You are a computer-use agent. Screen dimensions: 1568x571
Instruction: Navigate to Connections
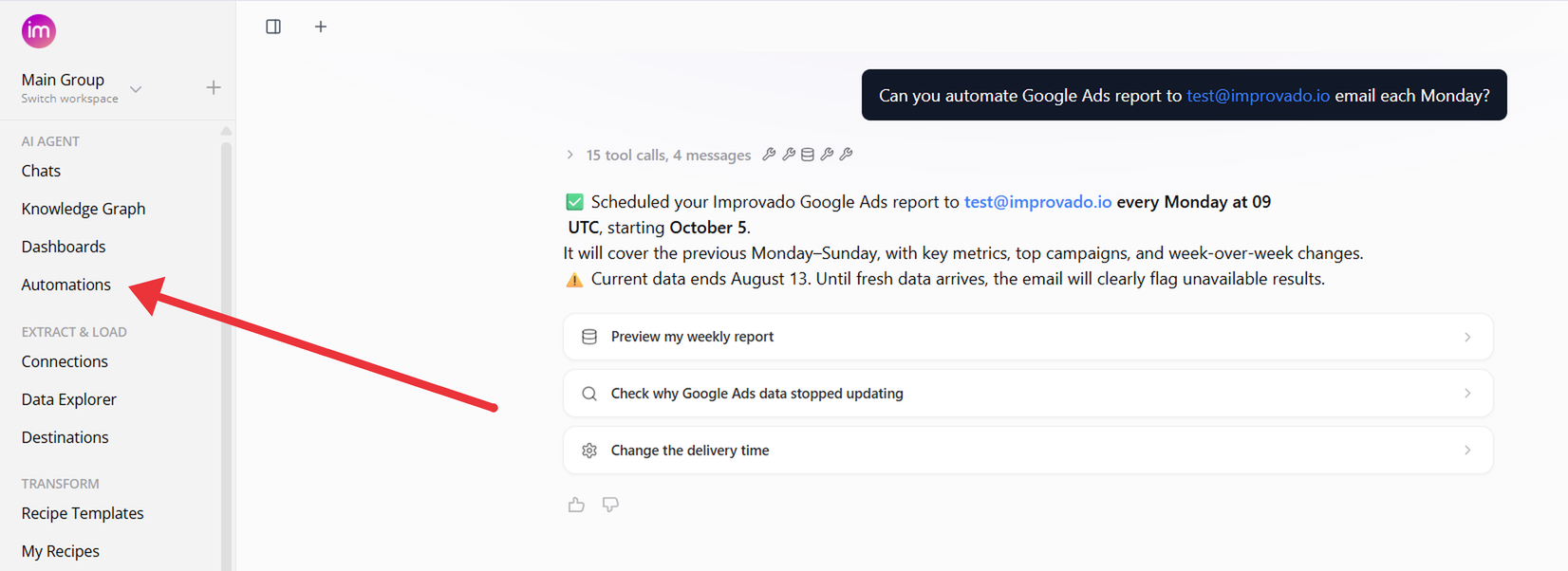(x=65, y=361)
